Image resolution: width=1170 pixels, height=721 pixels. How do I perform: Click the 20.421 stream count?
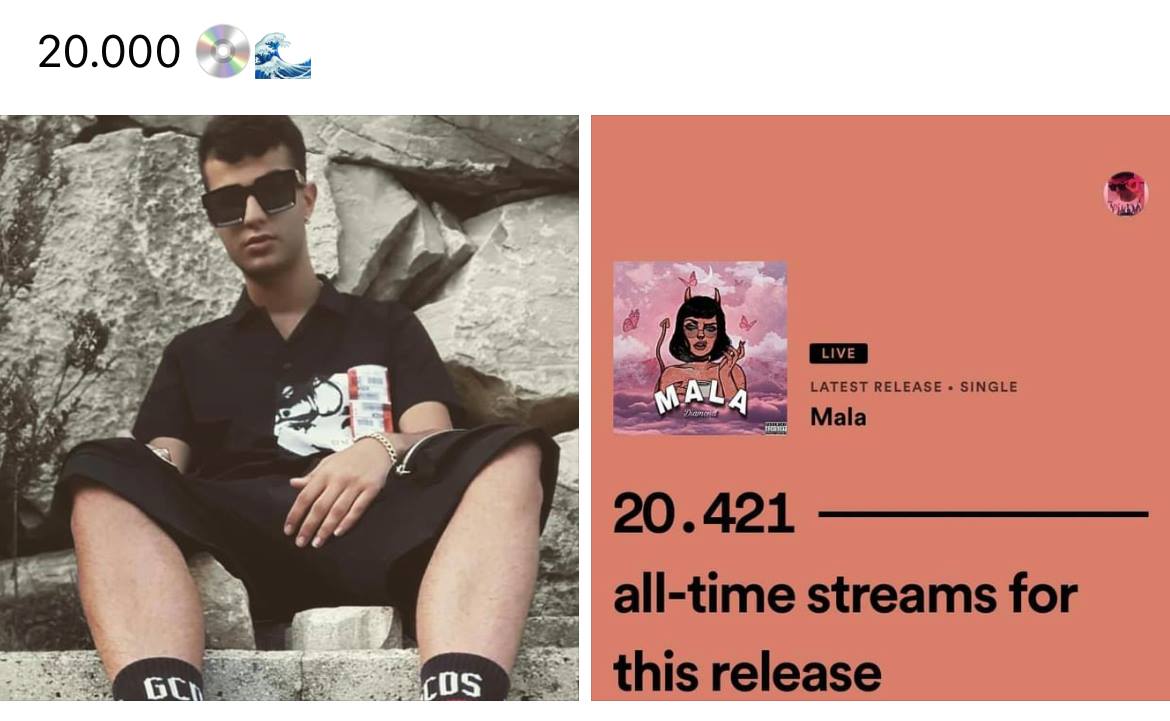pos(703,514)
